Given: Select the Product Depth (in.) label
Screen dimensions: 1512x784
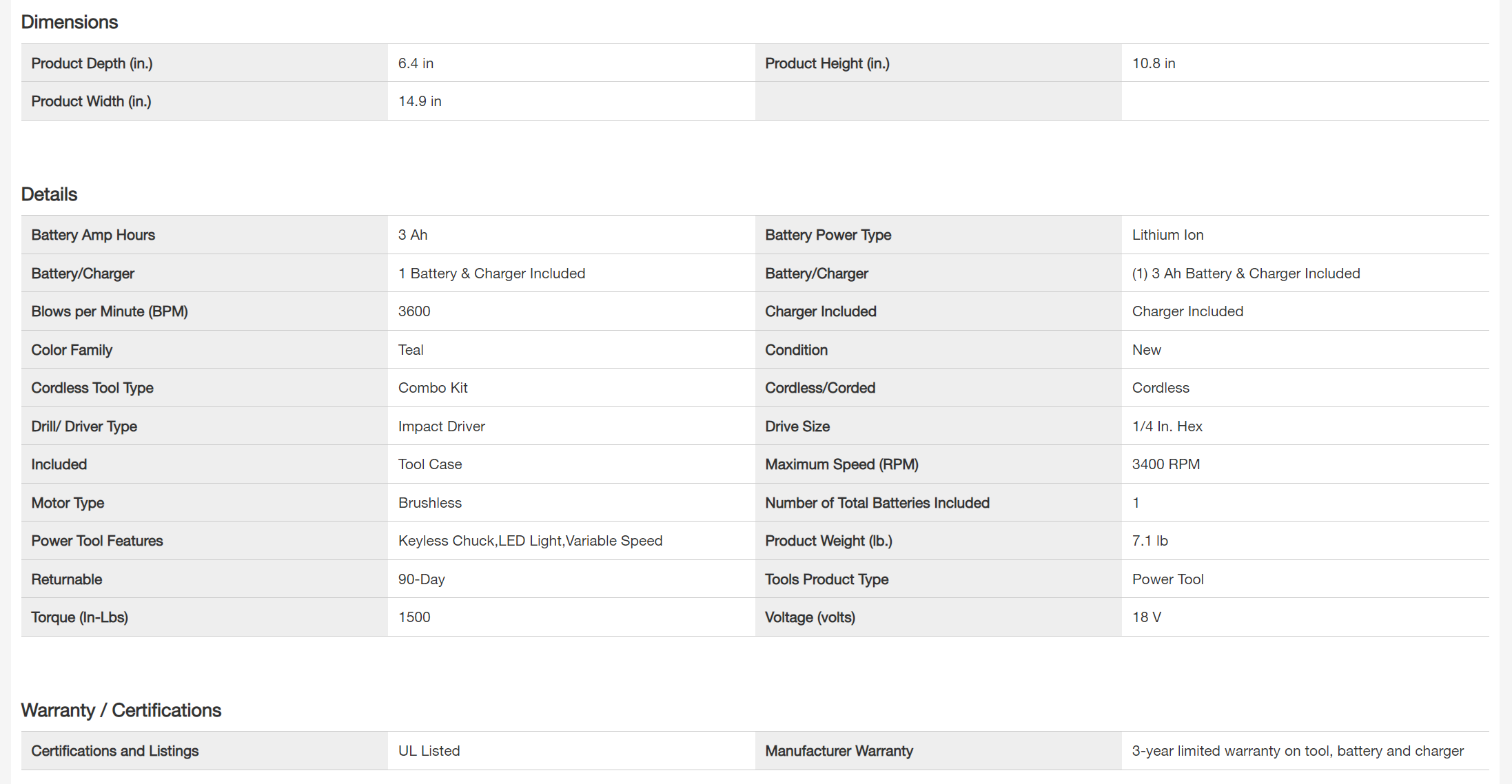Looking at the screenshot, I should coord(92,63).
